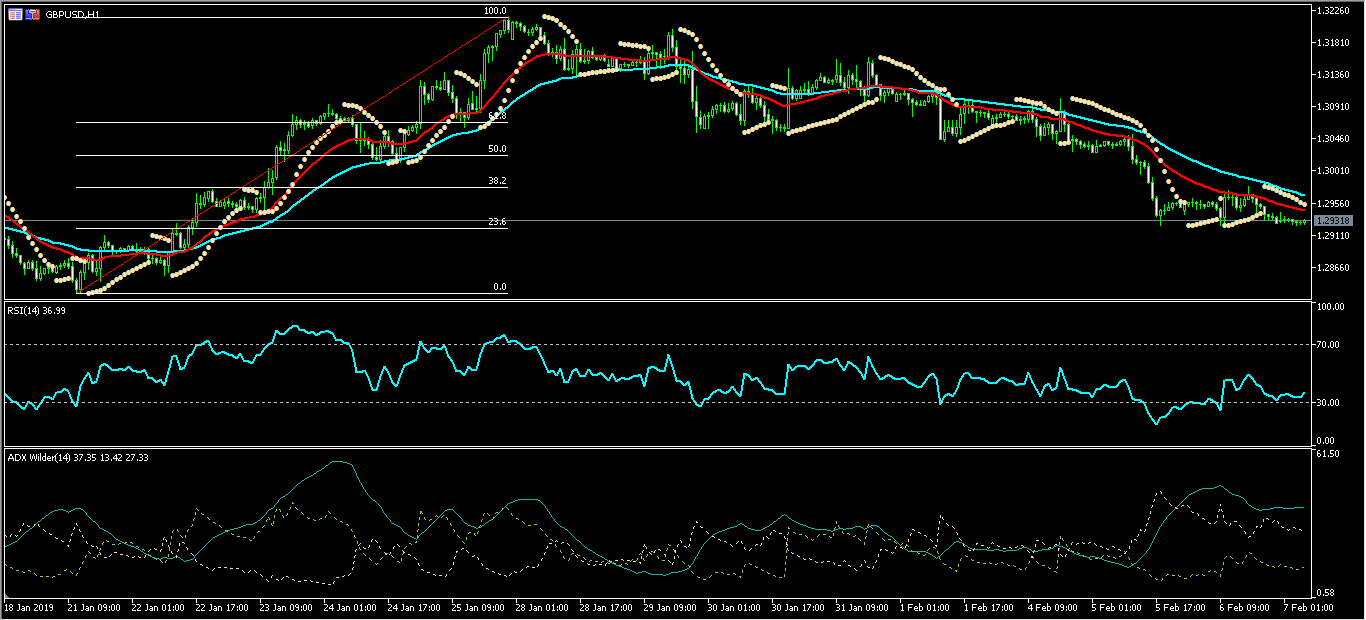Click the GBPUSD,H1 chart title
Screen dimensions: 1366x620
tap(72, 16)
